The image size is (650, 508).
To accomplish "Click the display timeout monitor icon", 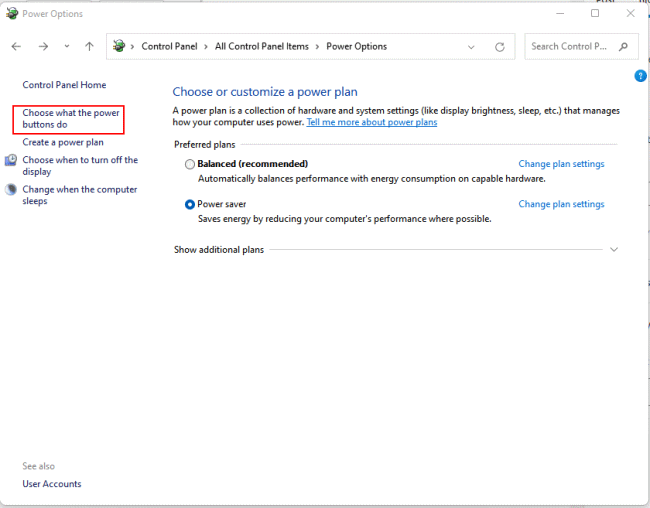I will tap(11, 160).
